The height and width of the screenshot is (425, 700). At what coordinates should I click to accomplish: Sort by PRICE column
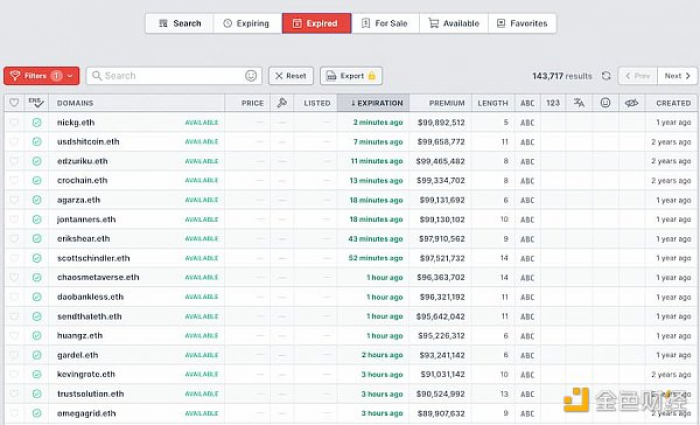(252, 103)
